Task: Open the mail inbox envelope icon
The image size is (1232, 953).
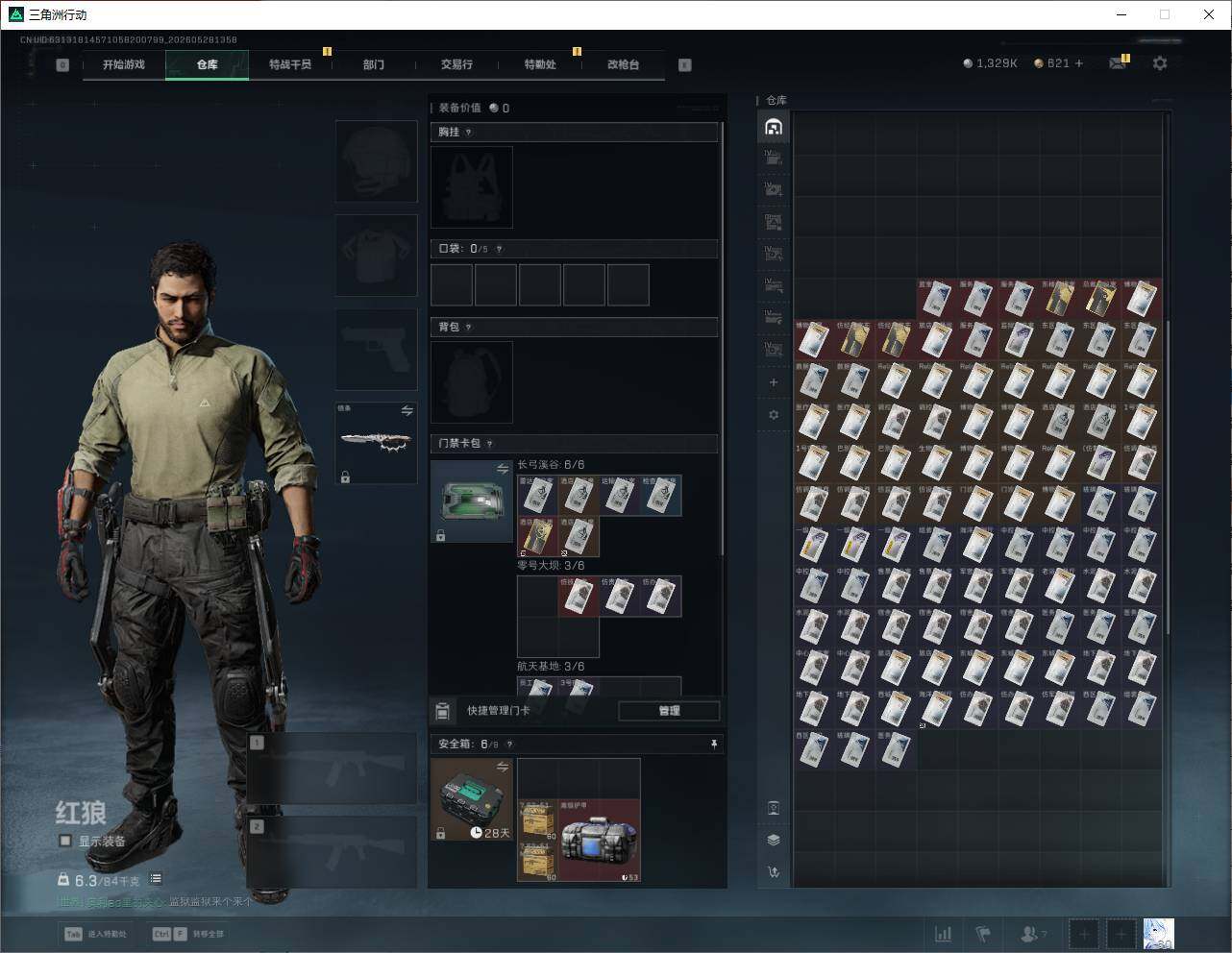Action: click(1118, 63)
